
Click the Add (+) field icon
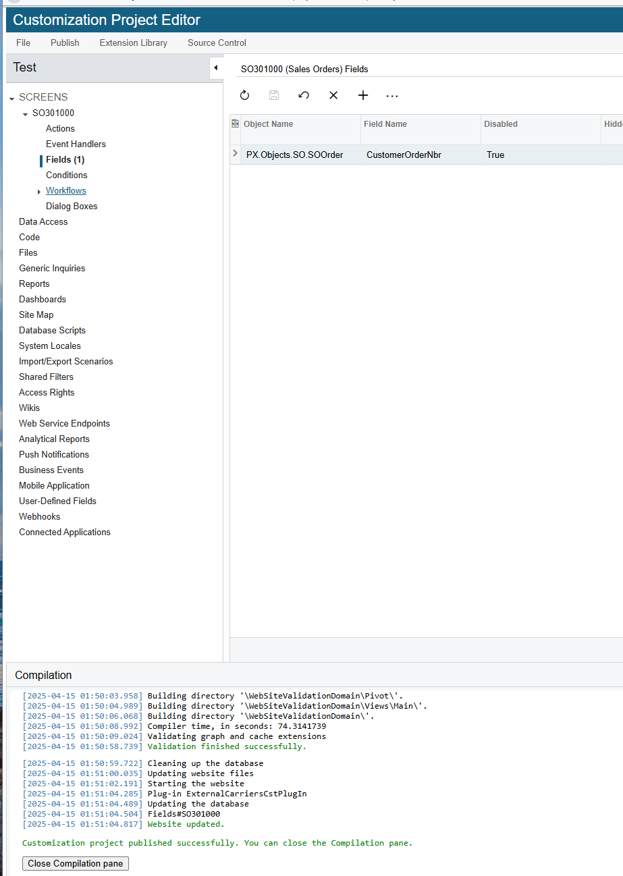coord(363,96)
